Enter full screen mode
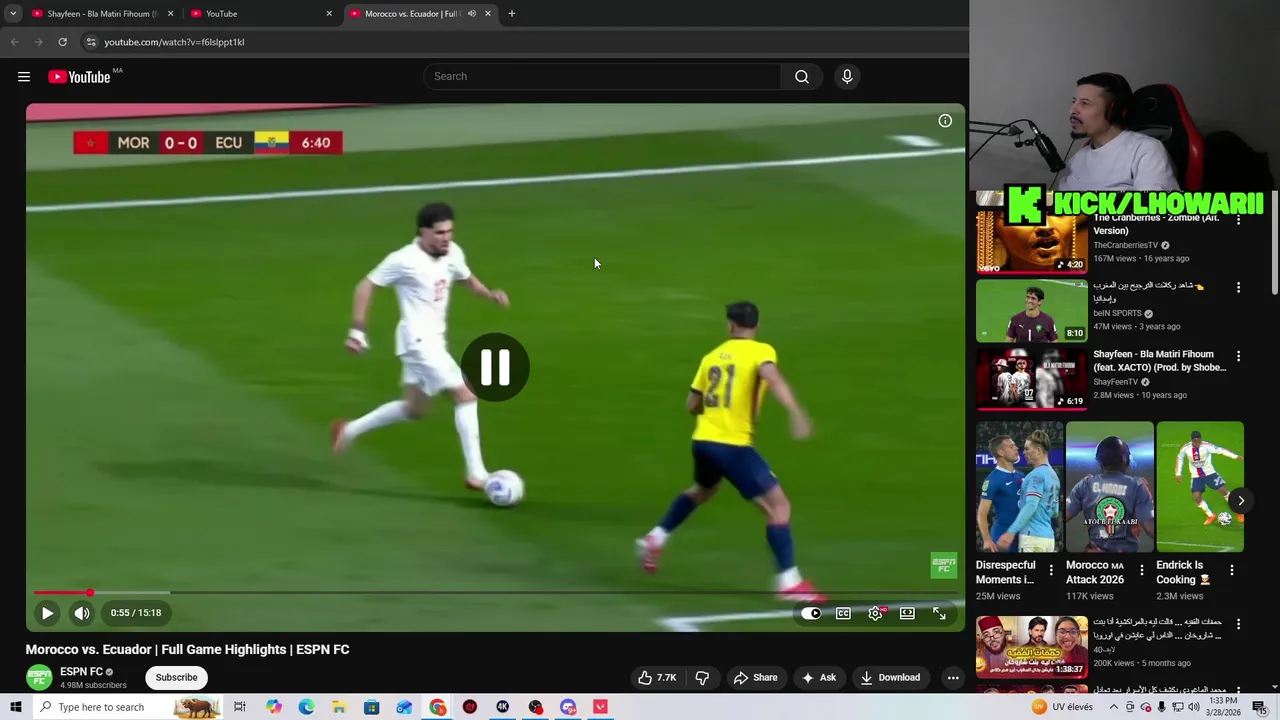Screen dimensions: 1280x720 pyautogui.click(x=939, y=613)
